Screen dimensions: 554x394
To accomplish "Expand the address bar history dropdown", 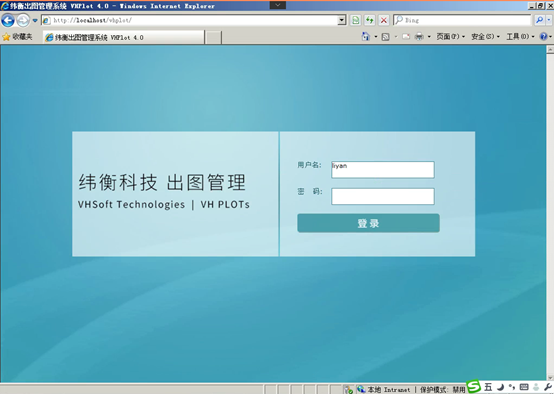I will click(342, 20).
